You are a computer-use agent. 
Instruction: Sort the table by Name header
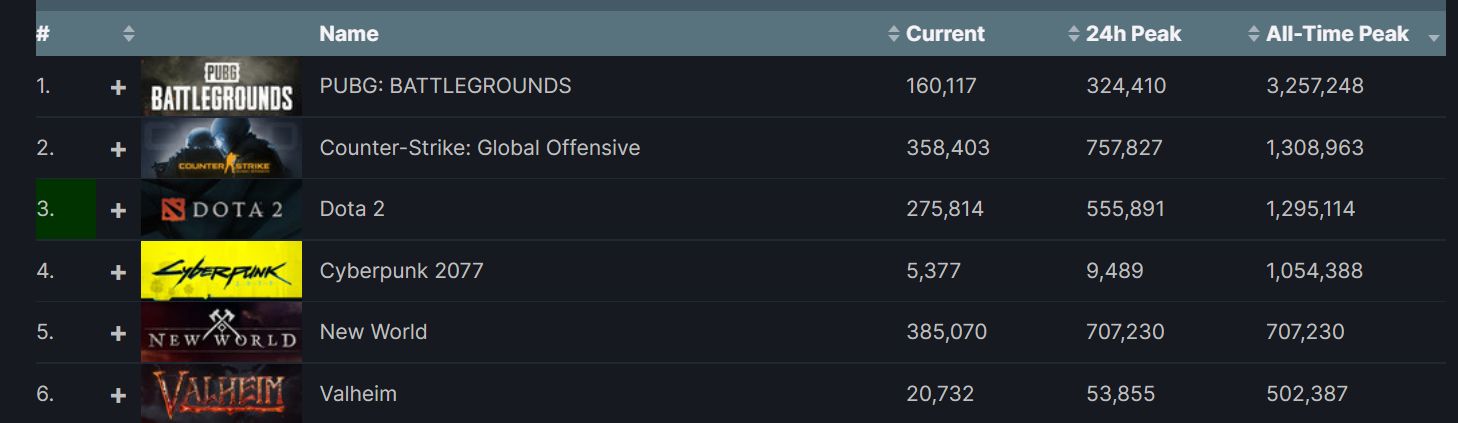(x=349, y=34)
